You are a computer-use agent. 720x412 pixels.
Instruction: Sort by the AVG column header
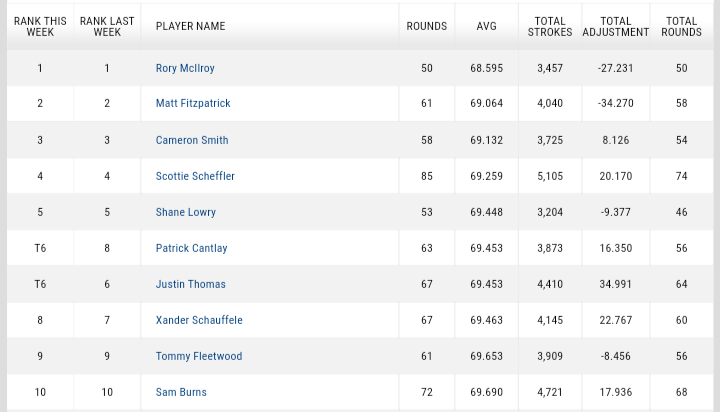486,26
